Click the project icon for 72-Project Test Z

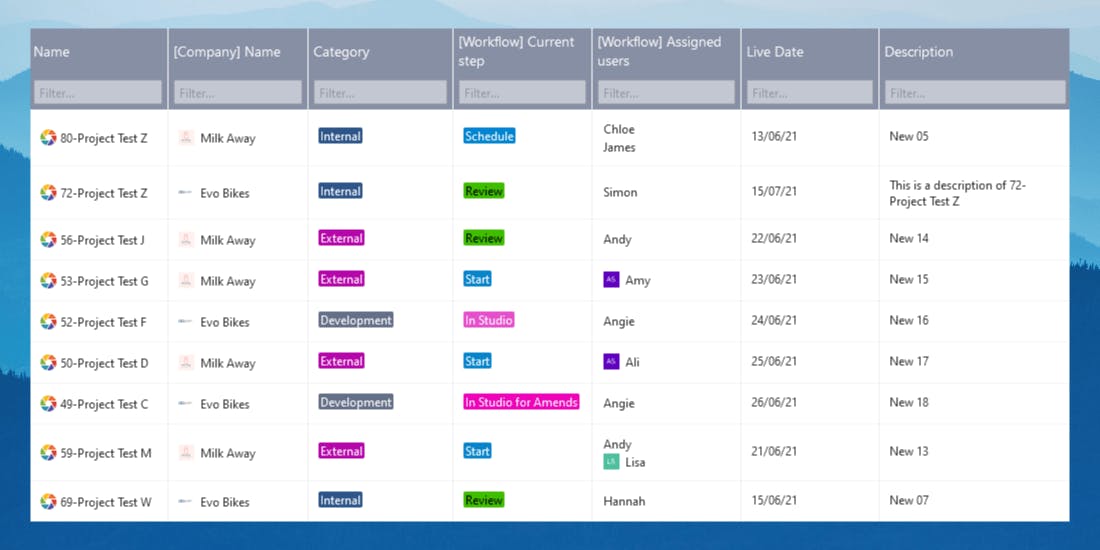(x=48, y=192)
